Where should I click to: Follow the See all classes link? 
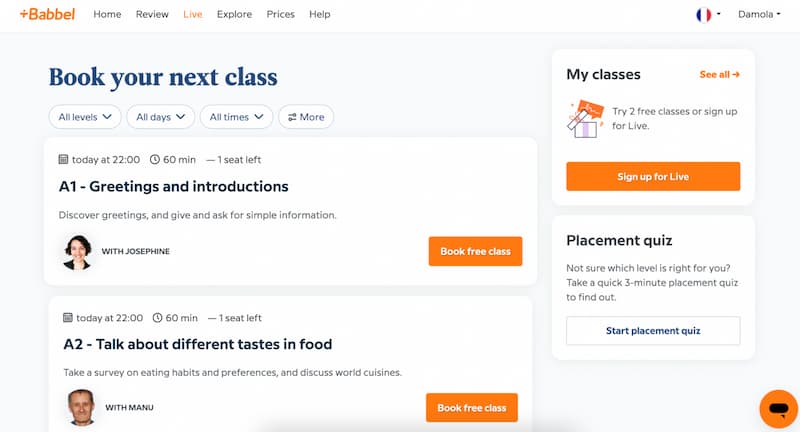coord(719,74)
